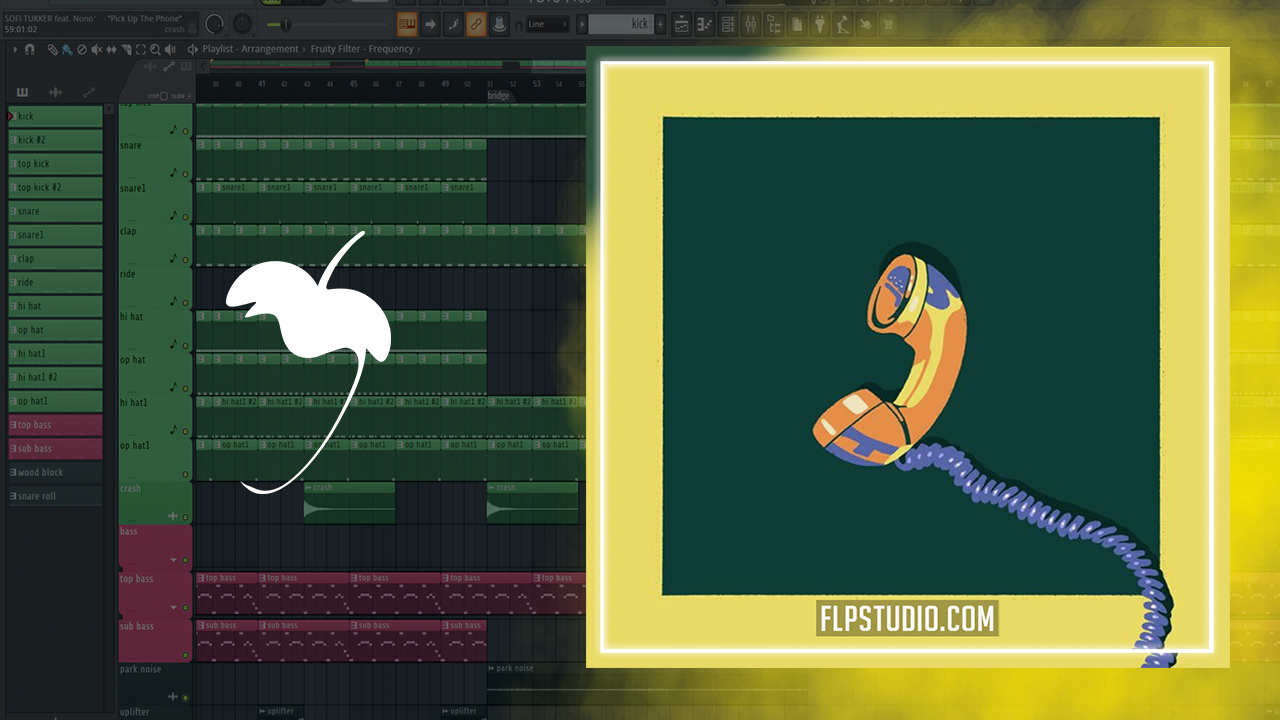Select the Draw pencil tool in the Playlist toolbar

(52, 49)
